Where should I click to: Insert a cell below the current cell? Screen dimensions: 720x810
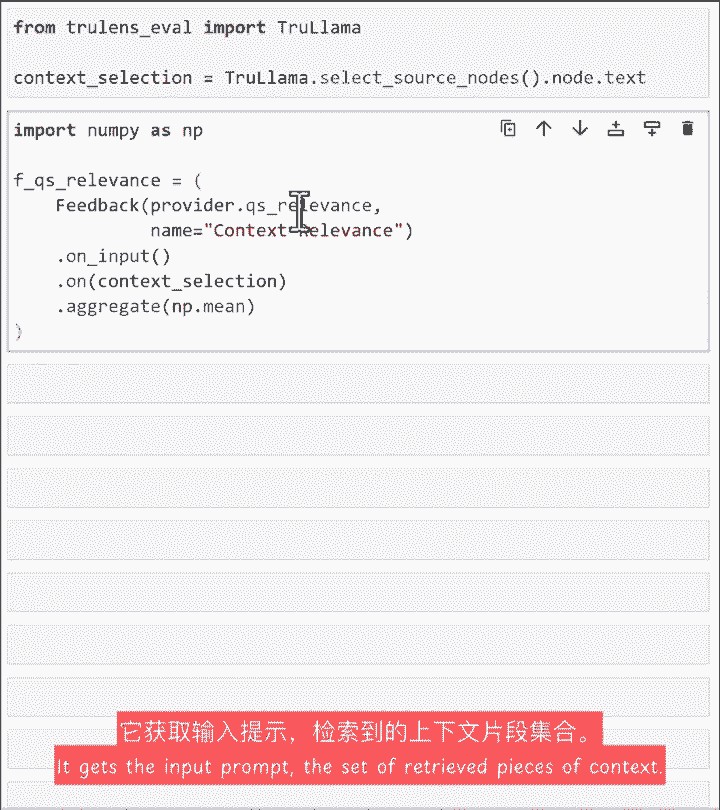[x=652, y=128]
